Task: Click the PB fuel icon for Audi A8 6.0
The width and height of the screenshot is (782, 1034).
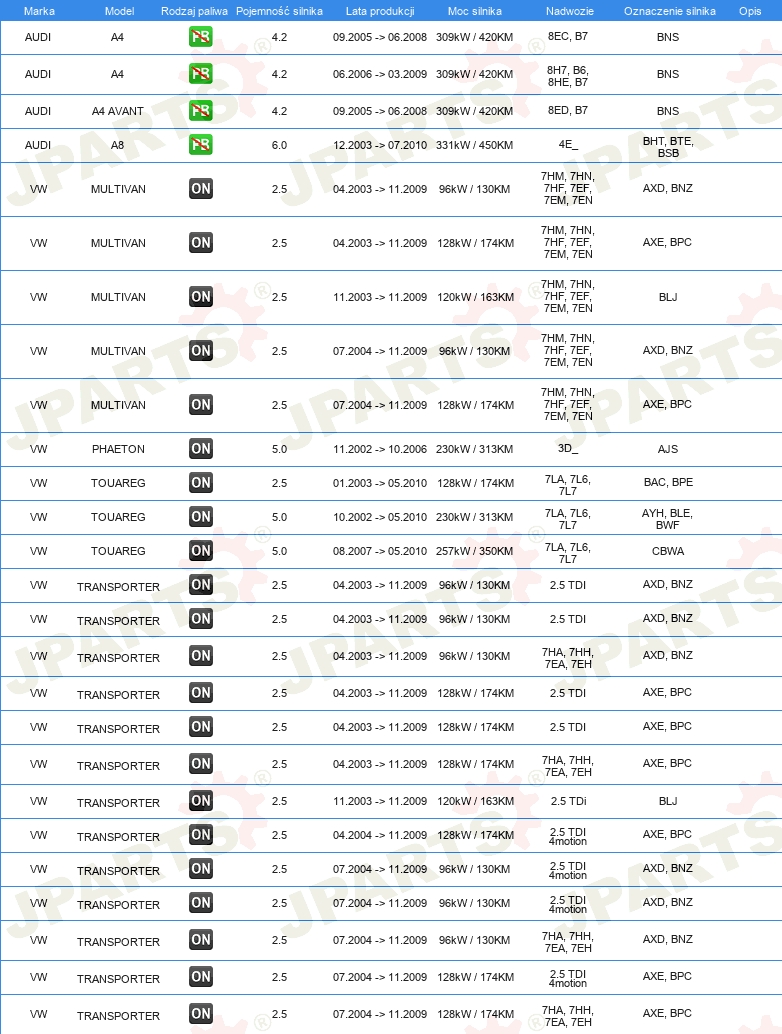Action: (200, 144)
